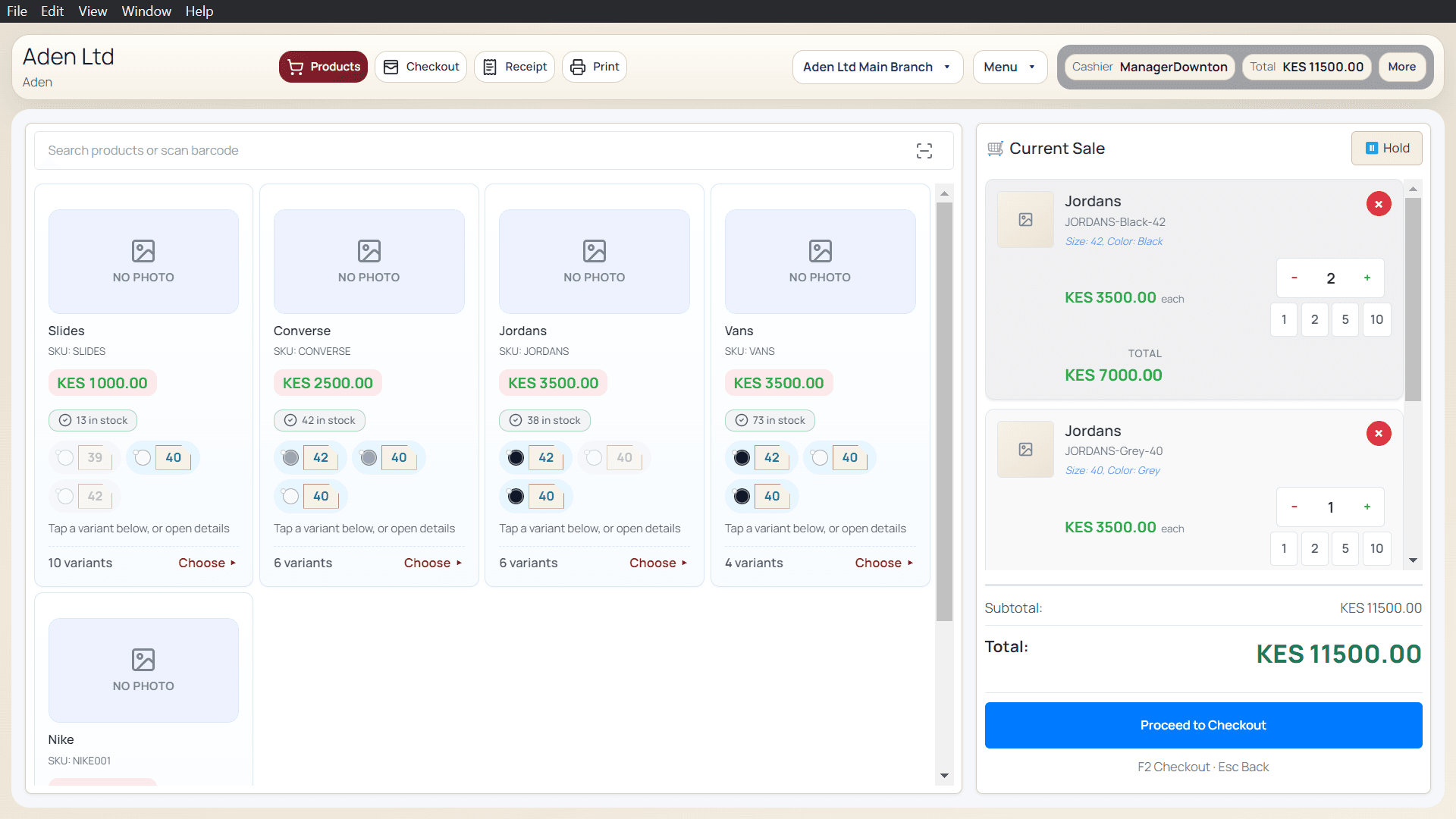The image size is (1456, 819).
Task: Click Jordans Black-42 cart item image icon
Action: 1025,220
